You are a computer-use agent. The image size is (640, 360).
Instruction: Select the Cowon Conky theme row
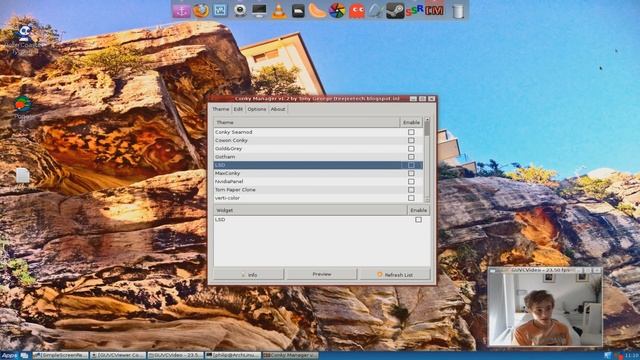tap(318, 140)
